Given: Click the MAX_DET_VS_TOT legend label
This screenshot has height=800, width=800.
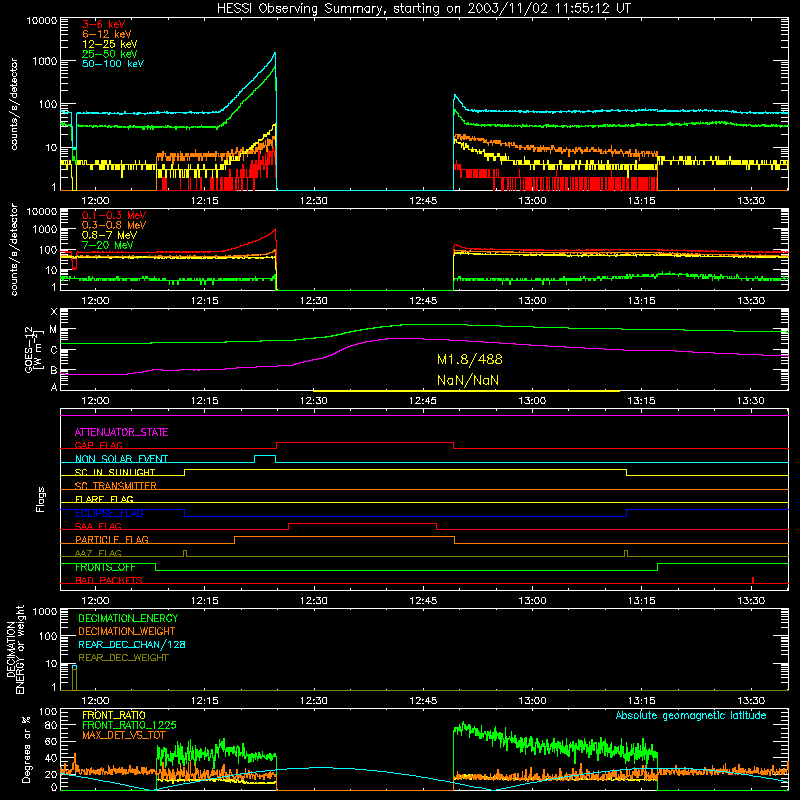Looking at the screenshot, I should coord(124,735).
